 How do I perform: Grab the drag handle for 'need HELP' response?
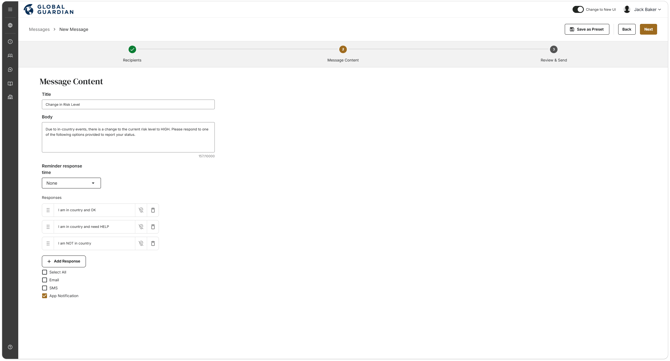(x=48, y=227)
